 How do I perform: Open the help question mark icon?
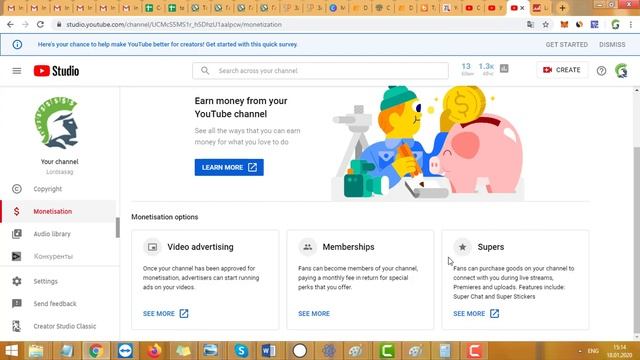tap(601, 71)
